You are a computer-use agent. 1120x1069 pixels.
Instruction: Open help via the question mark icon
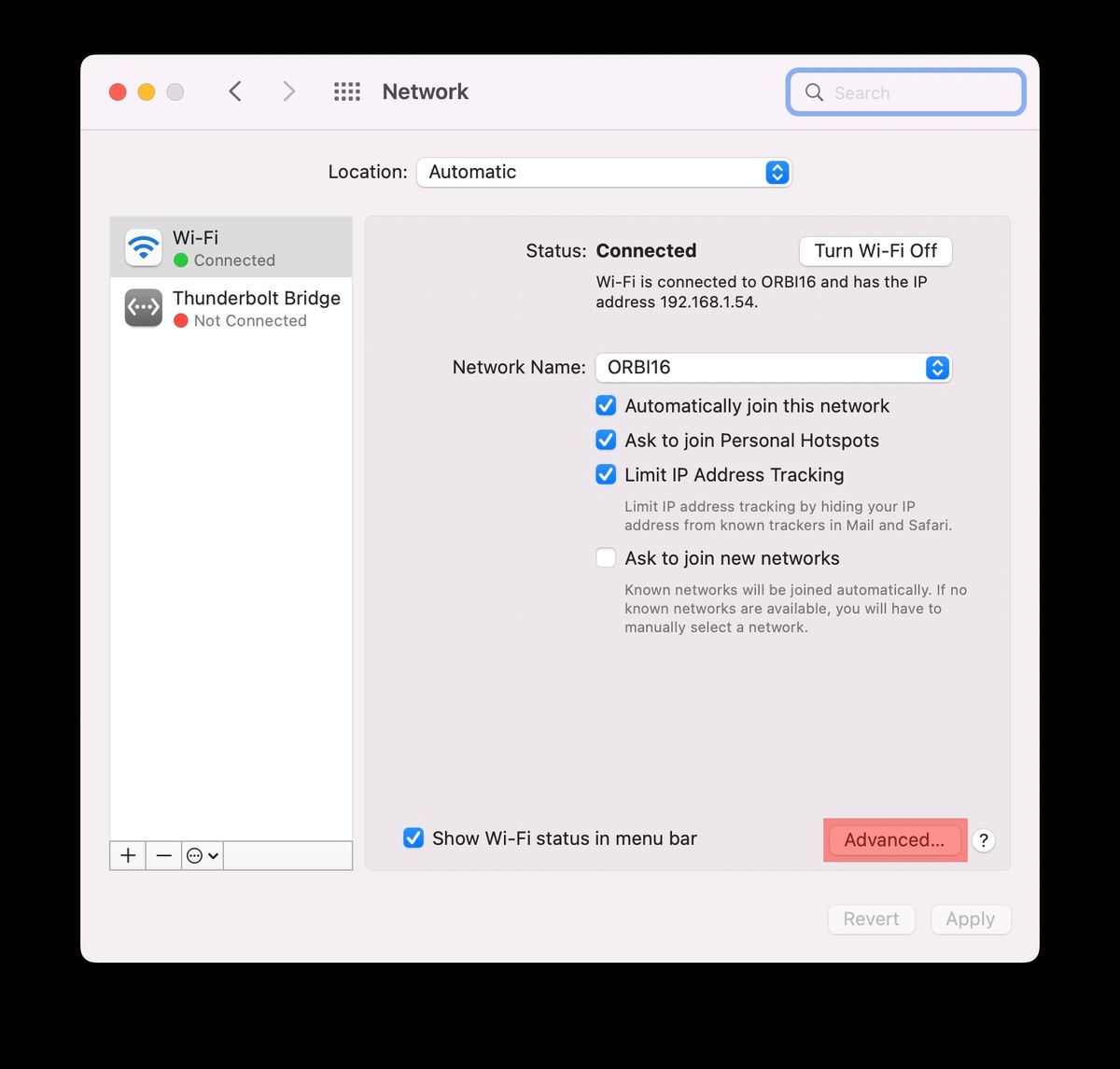983,840
